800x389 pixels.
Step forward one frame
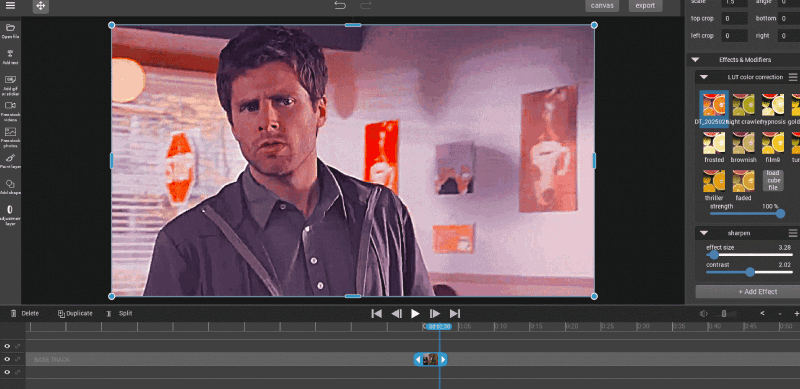(435, 313)
